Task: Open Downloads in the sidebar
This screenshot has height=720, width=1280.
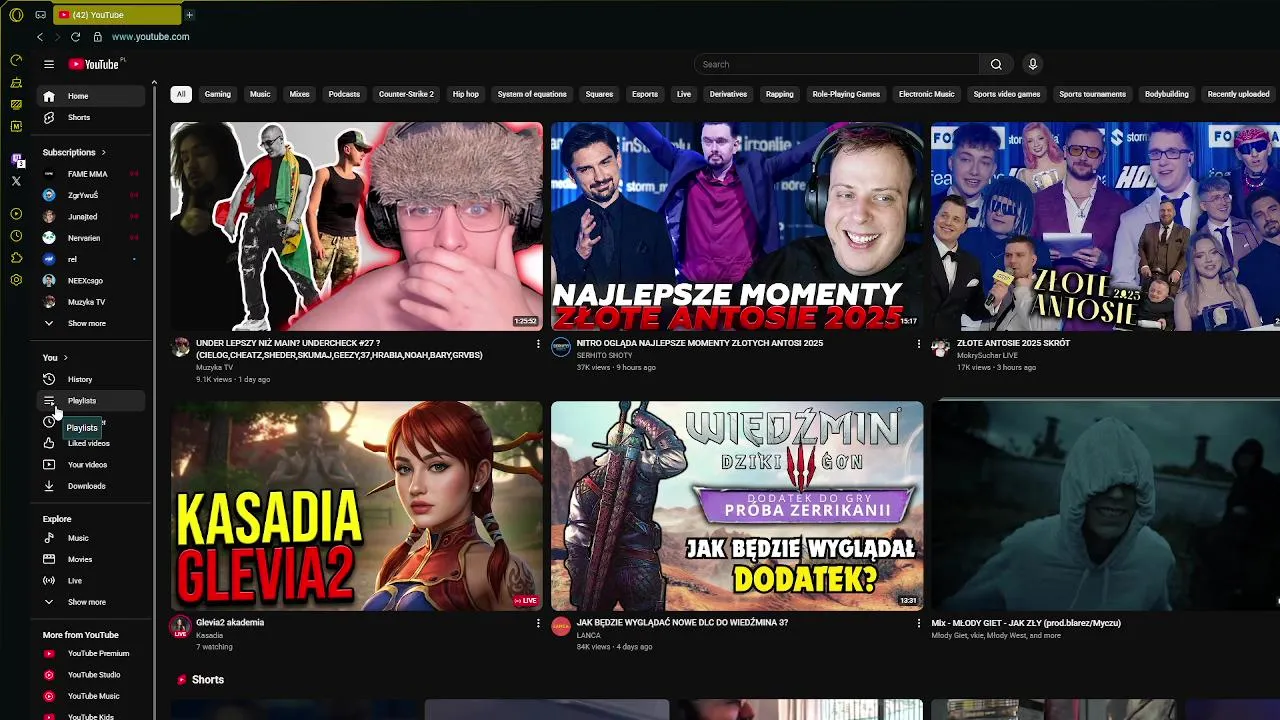Action: pyautogui.click(x=92, y=486)
